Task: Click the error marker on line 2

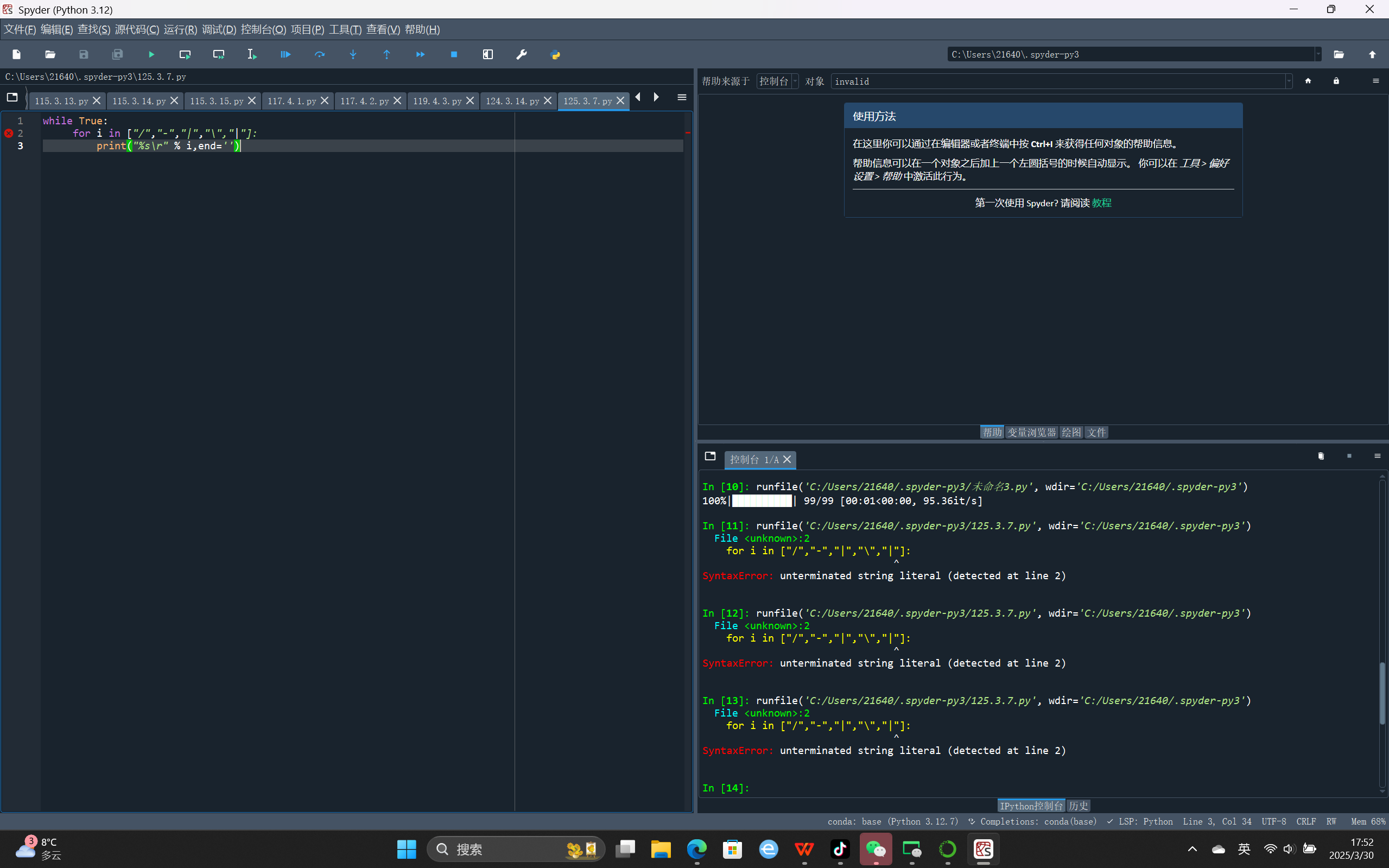Action: pyautogui.click(x=9, y=133)
